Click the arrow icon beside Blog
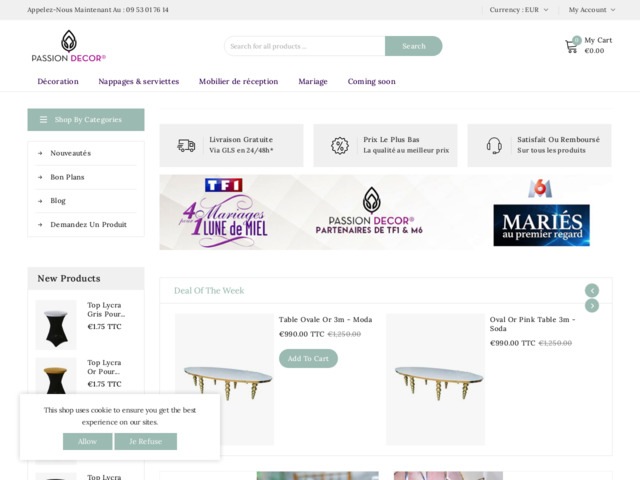The width and height of the screenshot is (640, 480). click(x=40, y=201)
